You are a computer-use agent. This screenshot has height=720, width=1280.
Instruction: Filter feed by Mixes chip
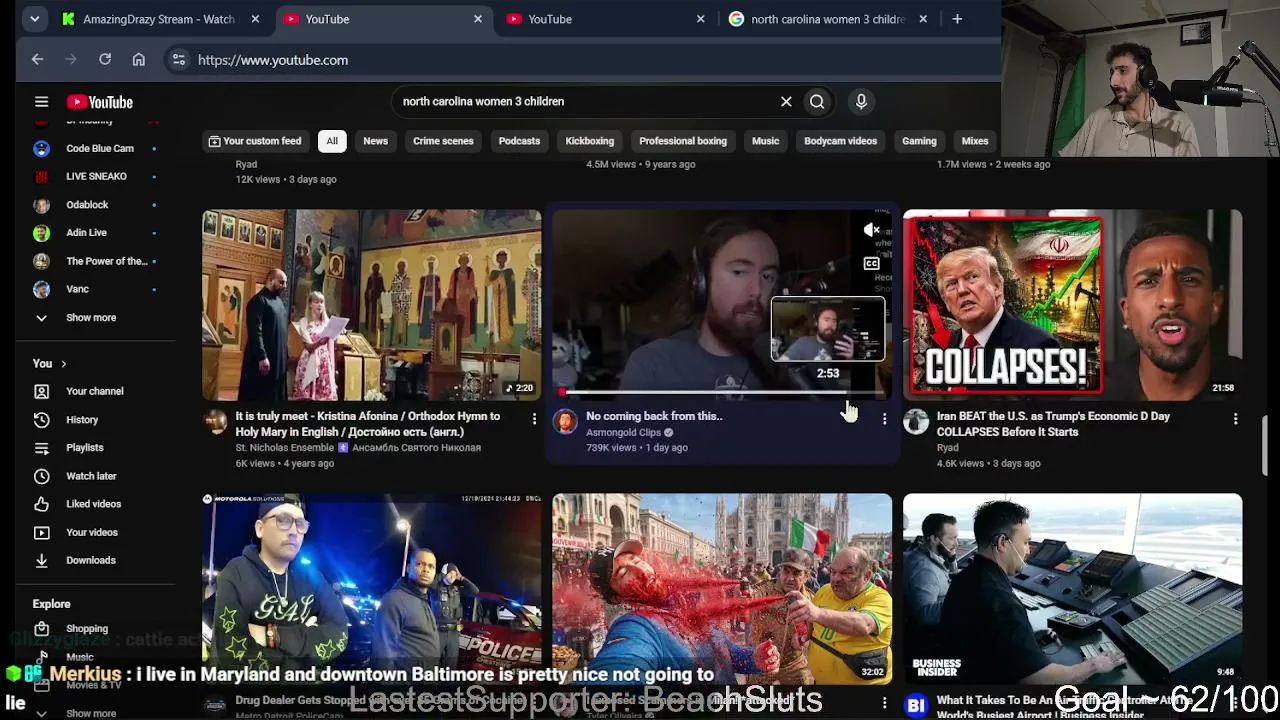(x=975, y=141)
